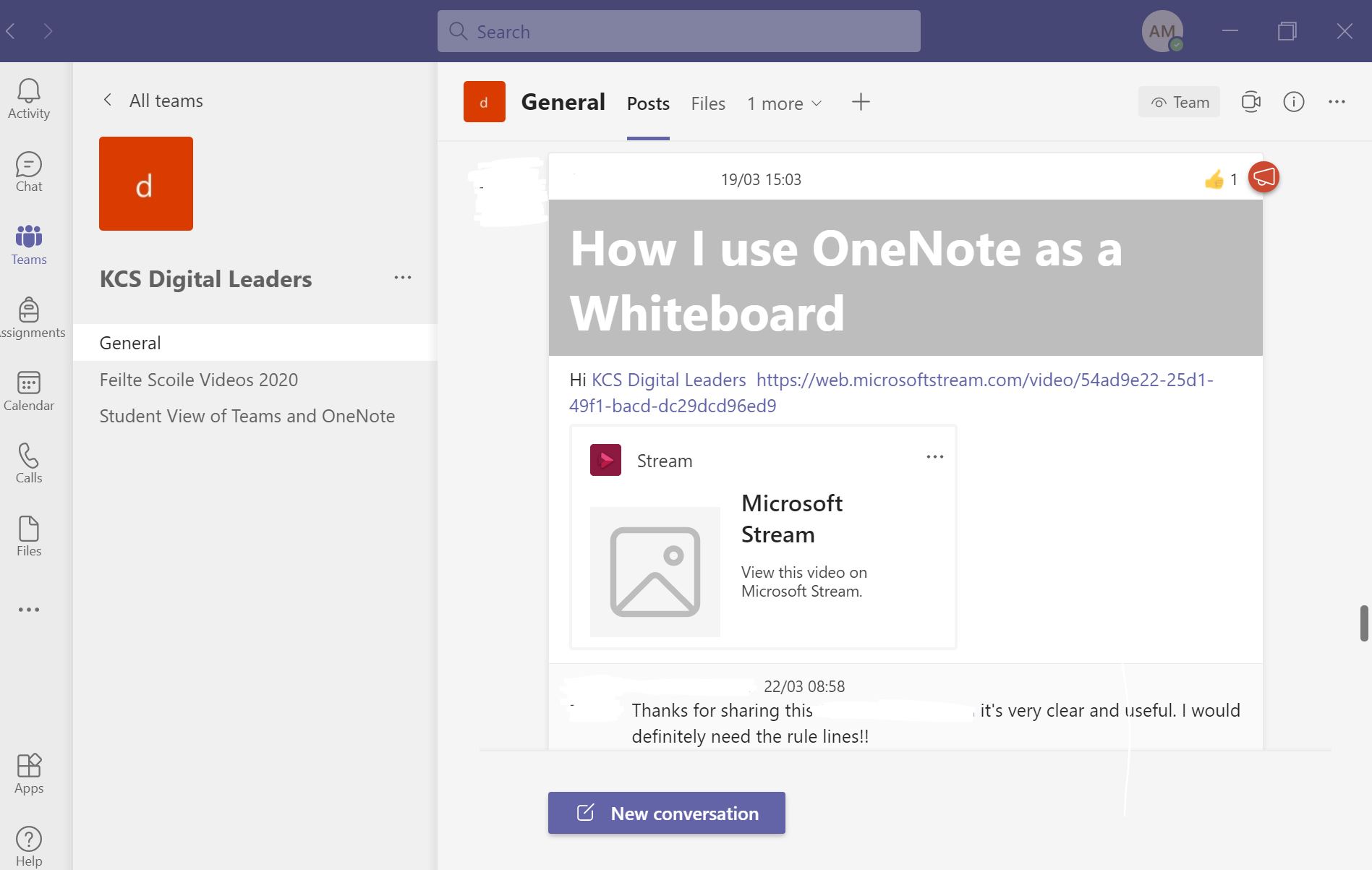Open the microsoftstream.com video link

[891, 393]
